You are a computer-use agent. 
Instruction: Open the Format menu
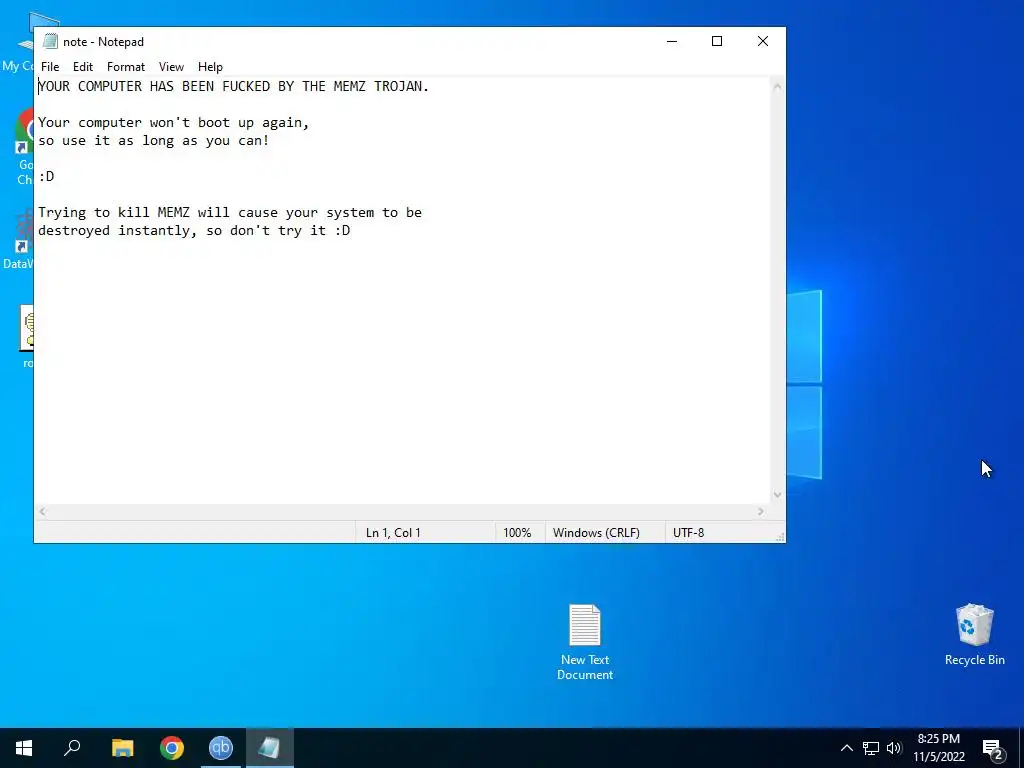point(126,67)
